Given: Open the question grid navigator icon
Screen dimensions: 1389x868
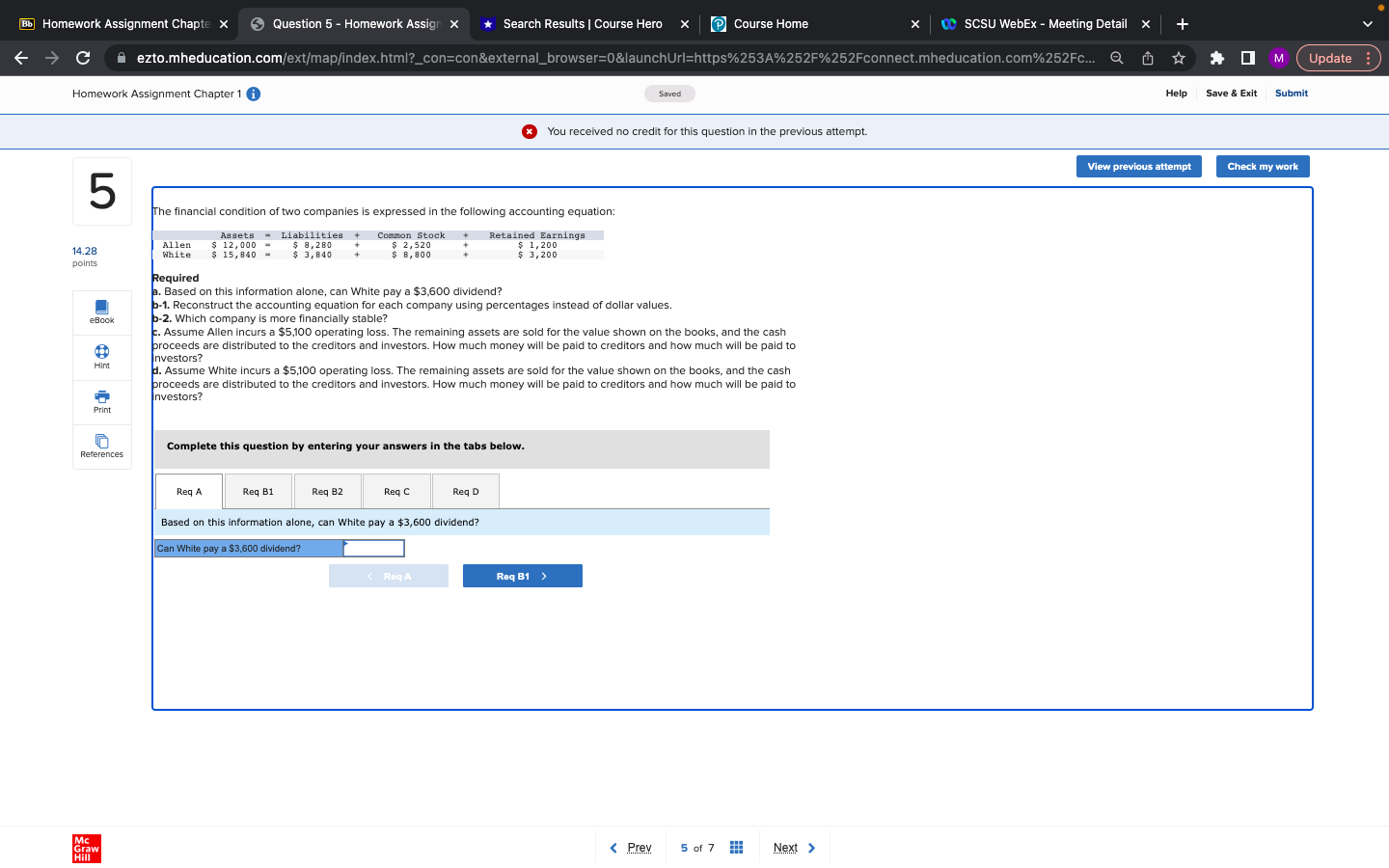Looking at the screenshot, I should pyautogui.click(x=736, y=847).
